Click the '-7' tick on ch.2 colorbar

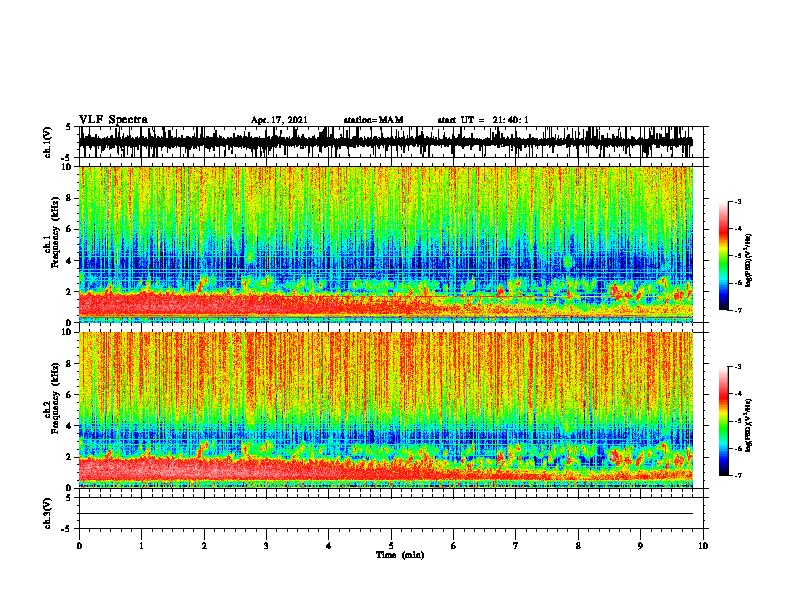(x=737, y=475)
